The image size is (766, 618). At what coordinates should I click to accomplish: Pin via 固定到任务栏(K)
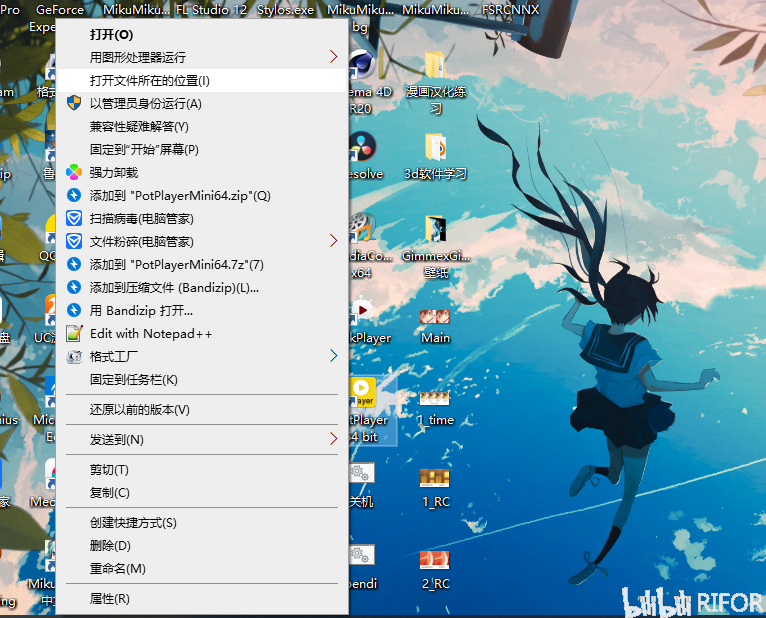pos(201,380)
